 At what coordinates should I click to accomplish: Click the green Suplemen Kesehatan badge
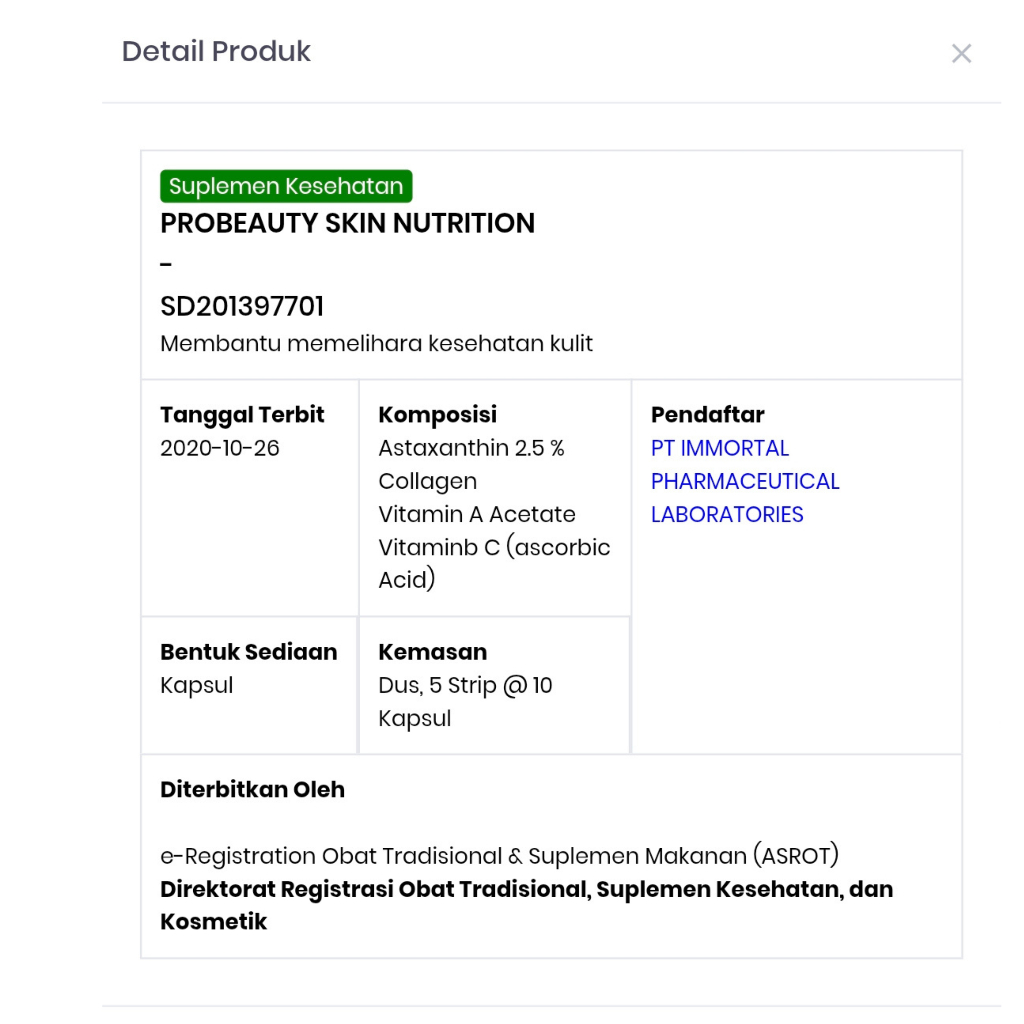286,186
